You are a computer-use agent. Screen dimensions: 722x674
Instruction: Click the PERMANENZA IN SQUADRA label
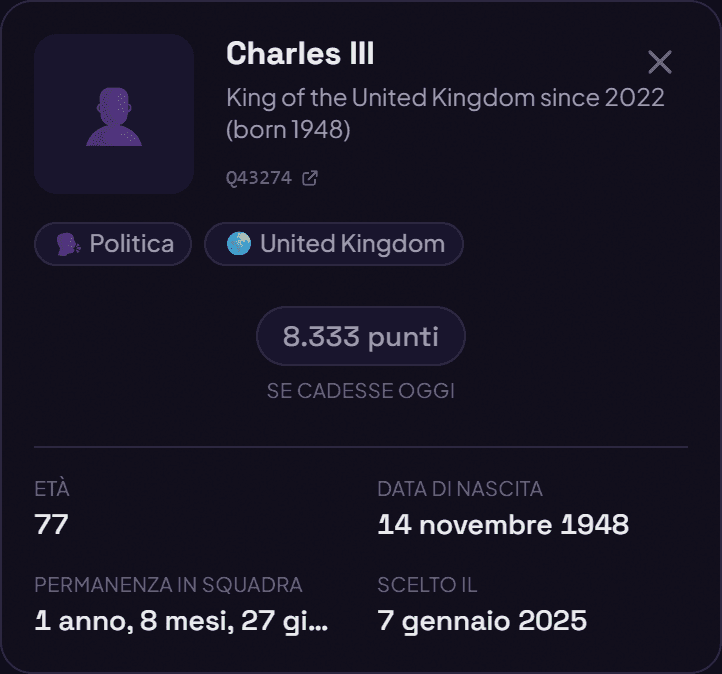point(169,585)
